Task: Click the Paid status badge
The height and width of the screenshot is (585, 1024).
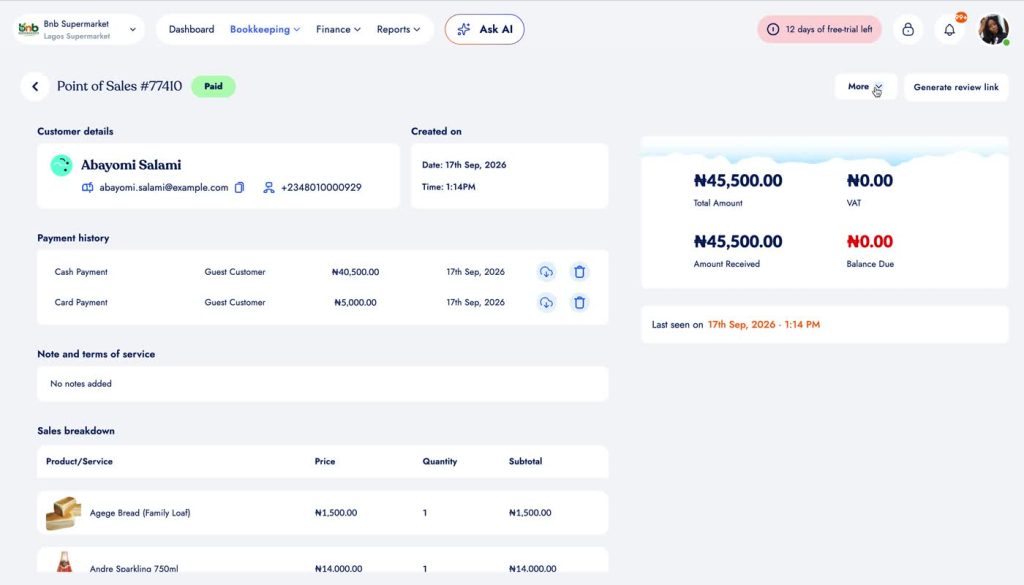Action: pos(214,86)
